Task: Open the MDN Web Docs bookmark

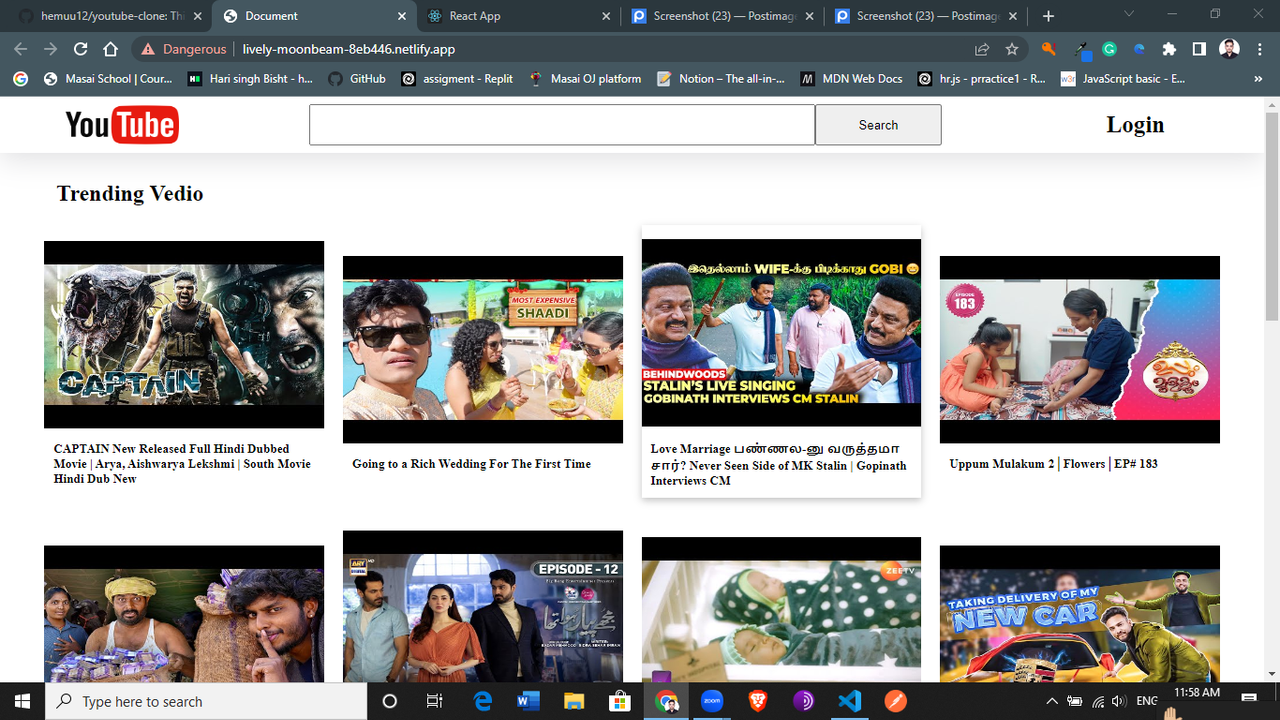Action: [x=852, y=79]
